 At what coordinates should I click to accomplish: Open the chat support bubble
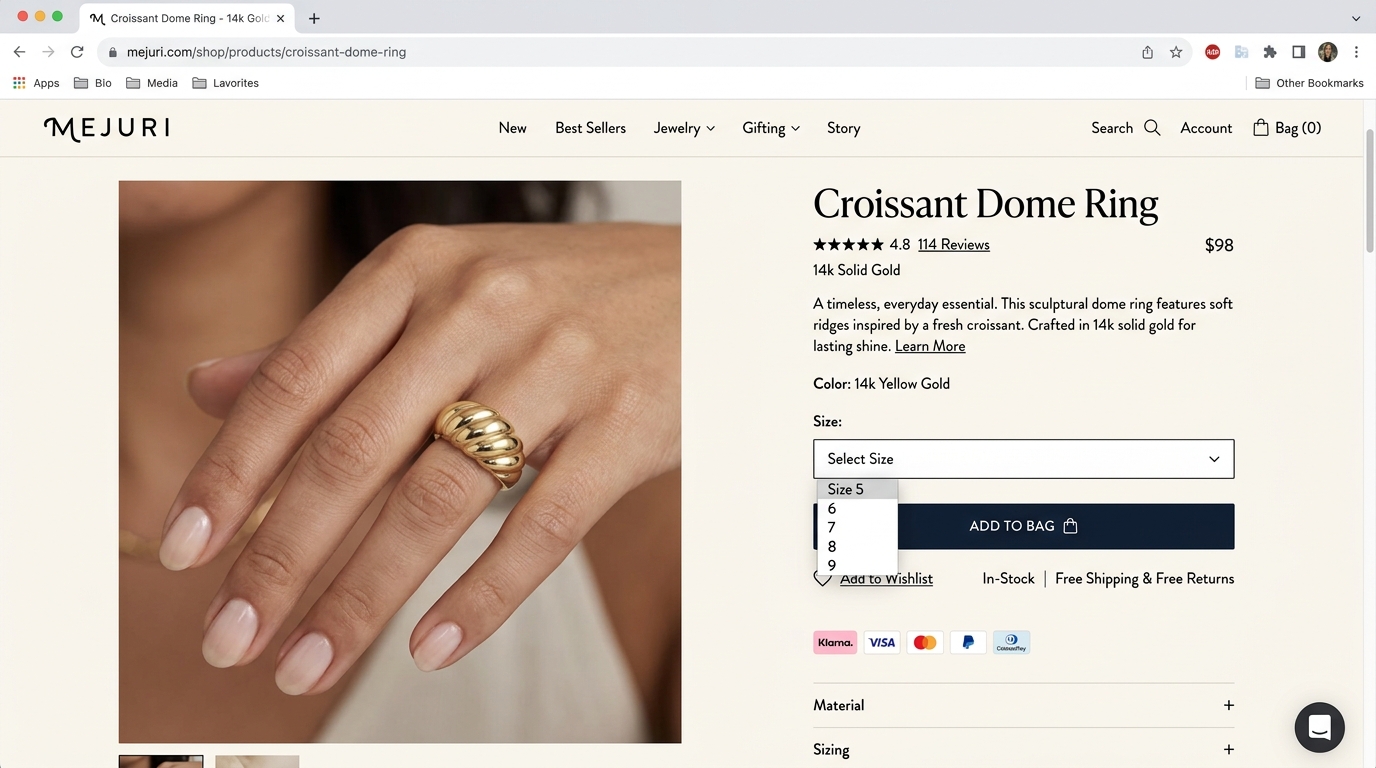click(1319, 727)
